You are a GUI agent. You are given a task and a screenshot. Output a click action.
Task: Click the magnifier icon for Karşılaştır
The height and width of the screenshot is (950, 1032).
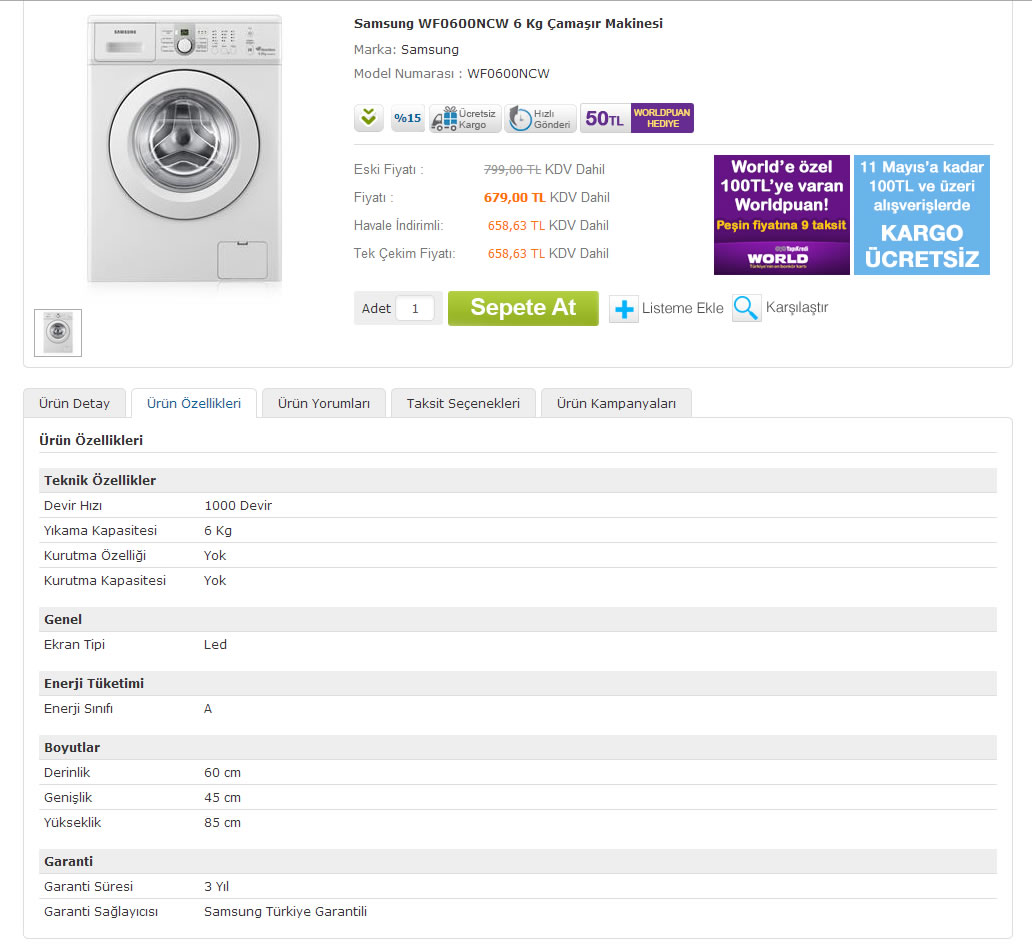pos(746,307)
